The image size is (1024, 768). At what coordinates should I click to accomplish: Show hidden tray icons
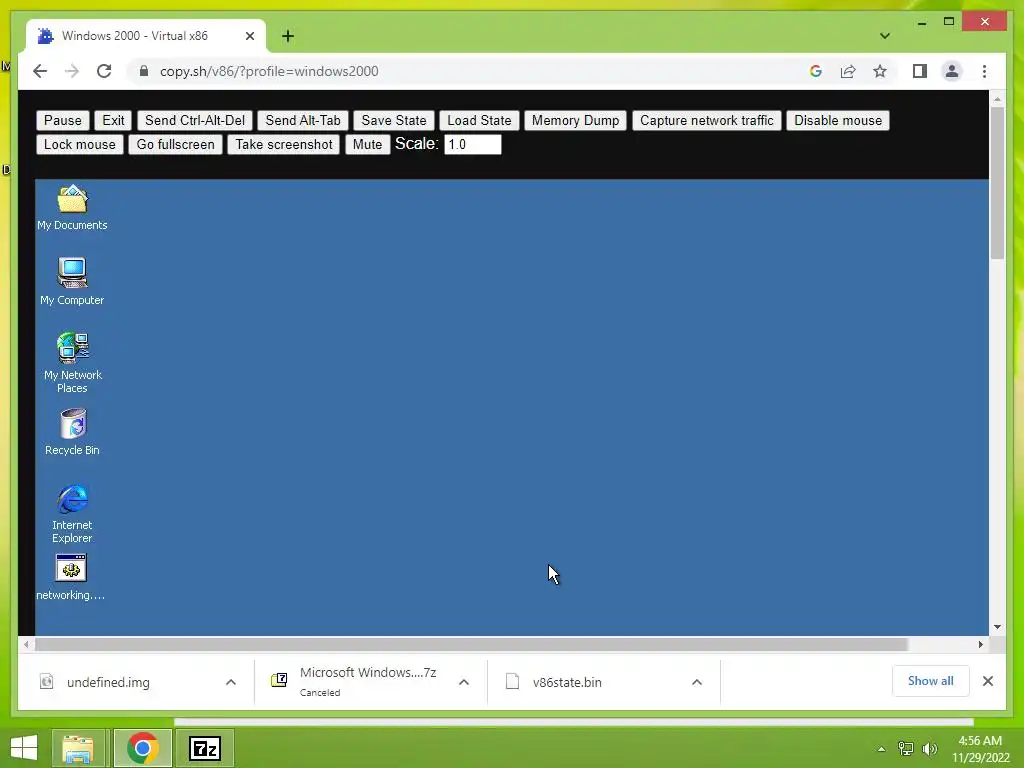(x=882, y=749)
